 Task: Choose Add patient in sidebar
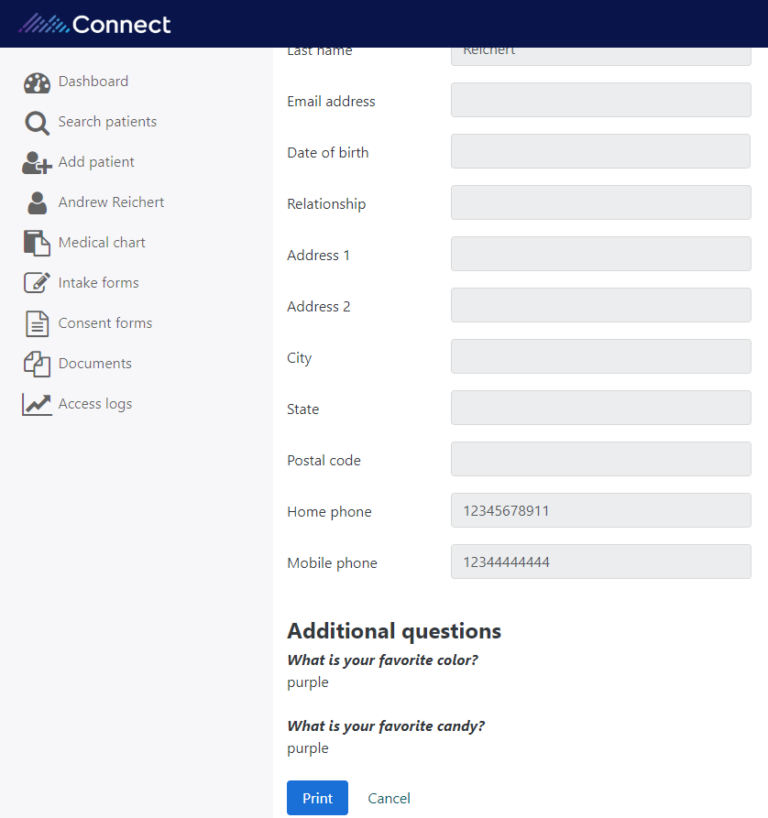97,162
